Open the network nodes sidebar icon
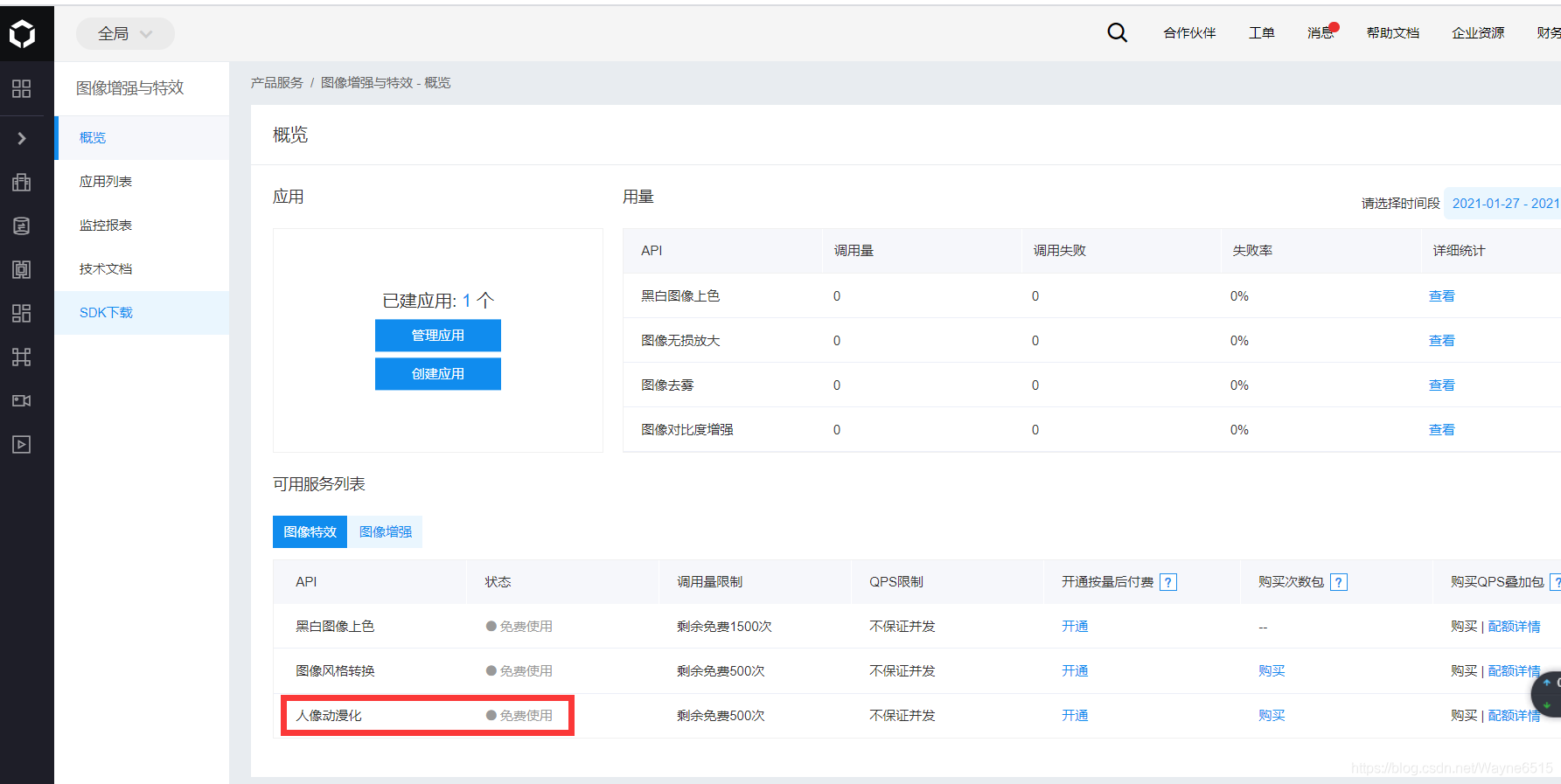 point(22,357)
